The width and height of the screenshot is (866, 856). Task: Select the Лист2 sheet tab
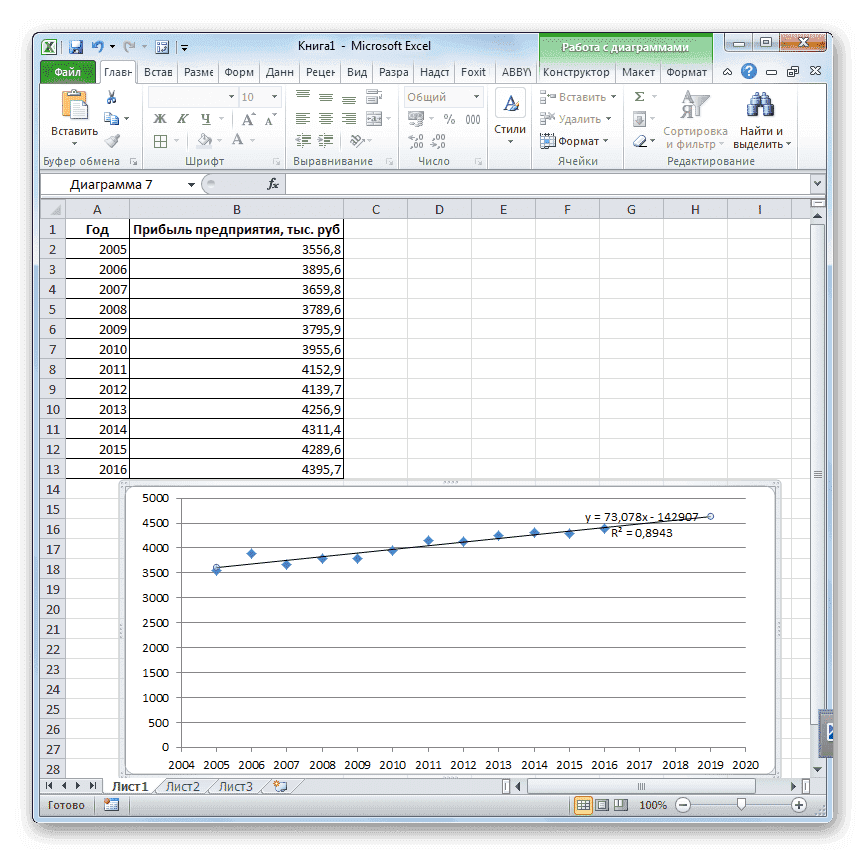(x=182, y=787)
